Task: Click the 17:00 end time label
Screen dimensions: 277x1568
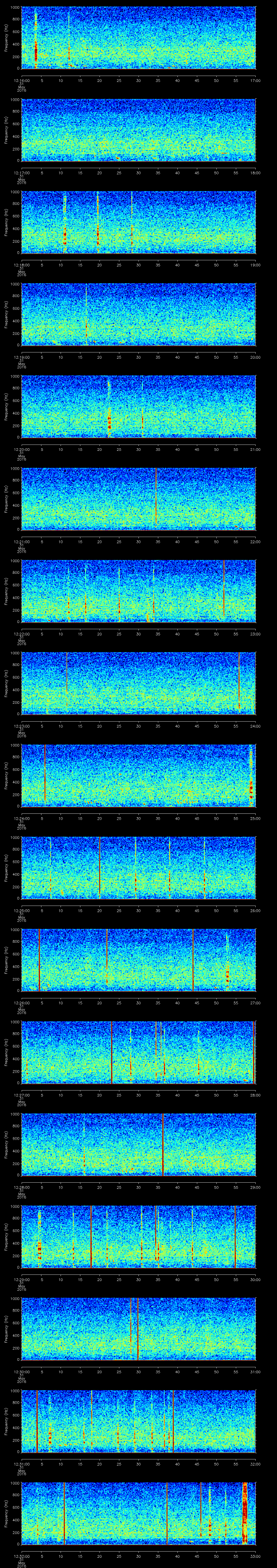Action: [x=255, y=80]
